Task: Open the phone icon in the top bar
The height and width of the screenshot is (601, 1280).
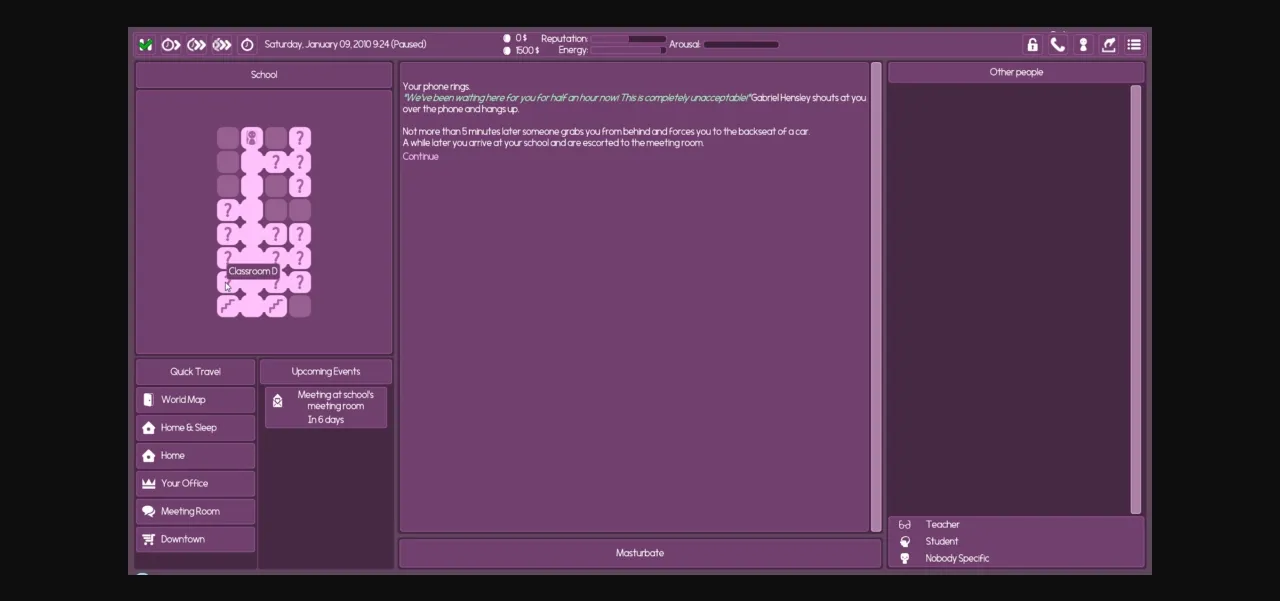Action: (1057, 44)
